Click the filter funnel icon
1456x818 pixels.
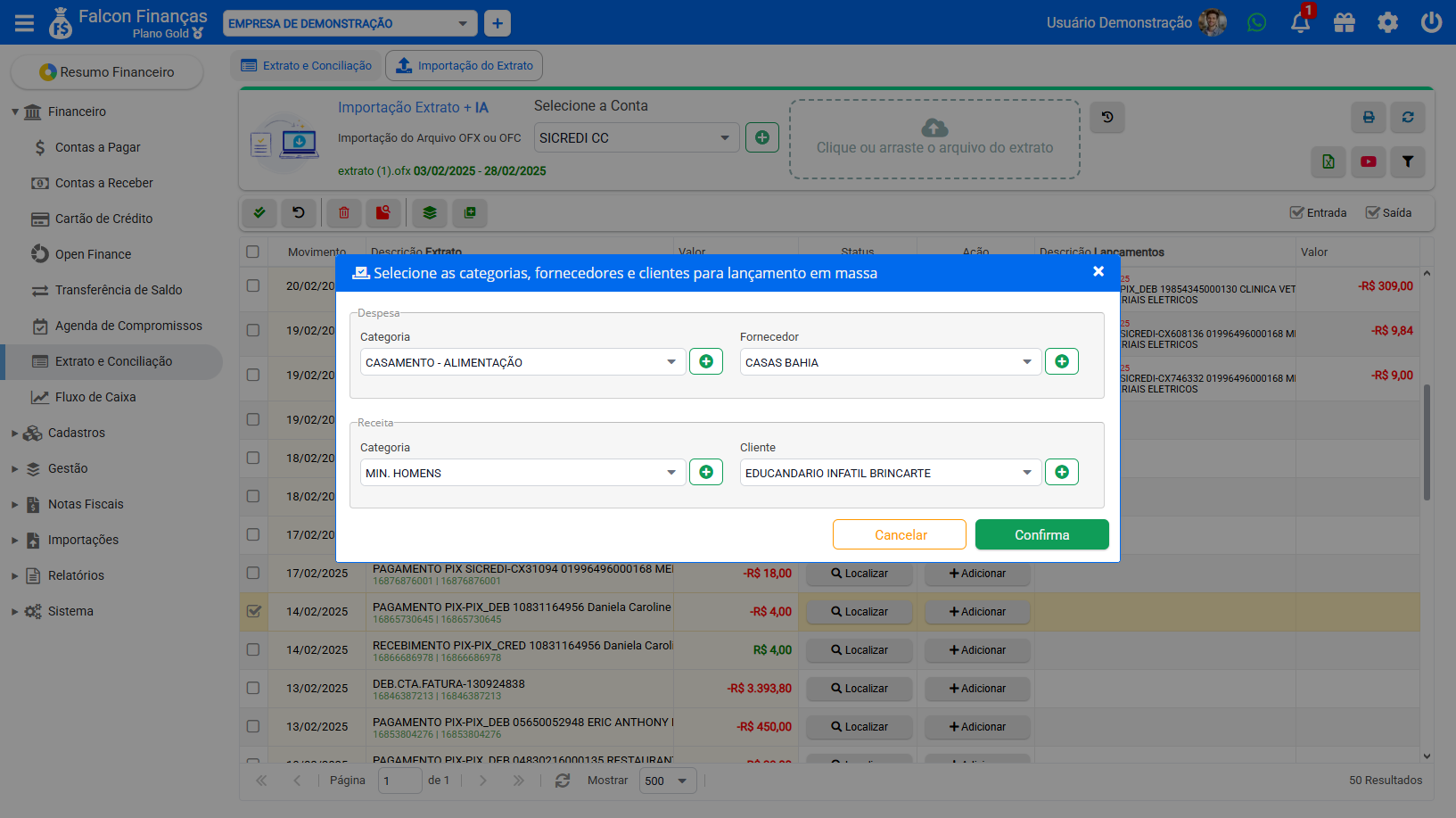[x=1408, y=161]
